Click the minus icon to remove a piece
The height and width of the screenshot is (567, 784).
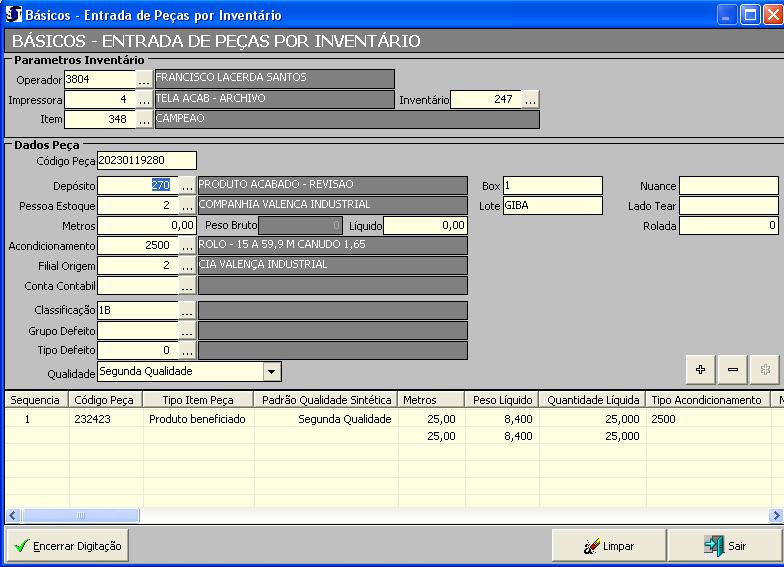(x=733, y=370)
